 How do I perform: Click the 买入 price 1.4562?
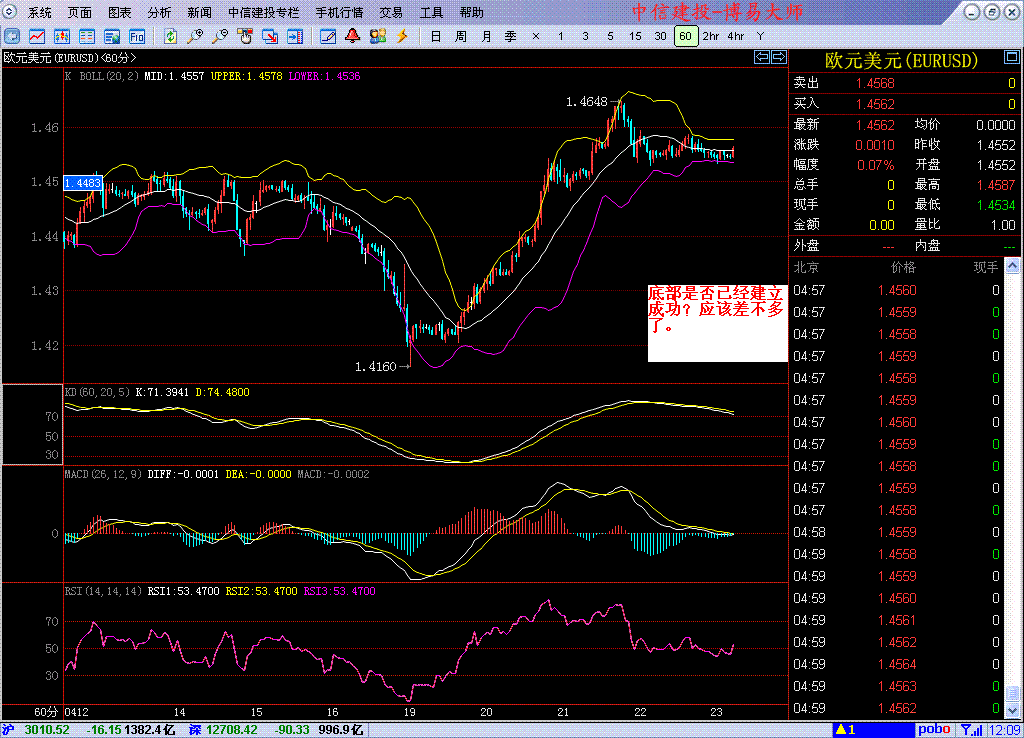pos(875,104)
